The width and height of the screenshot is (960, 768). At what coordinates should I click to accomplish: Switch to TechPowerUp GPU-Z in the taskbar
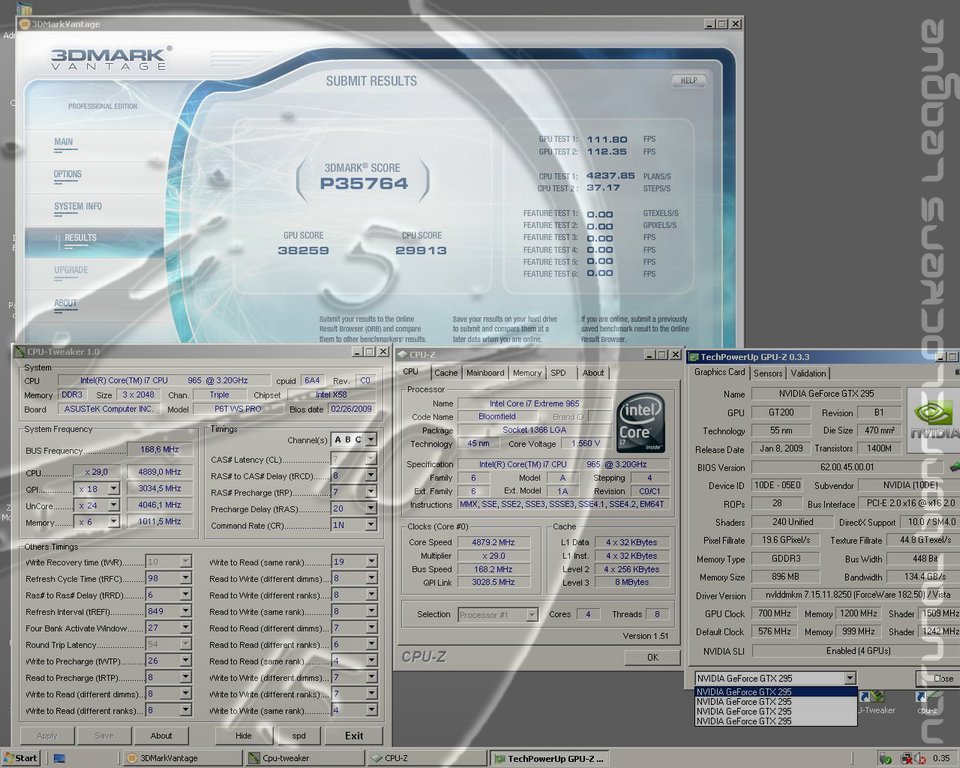tap(551, 758)
